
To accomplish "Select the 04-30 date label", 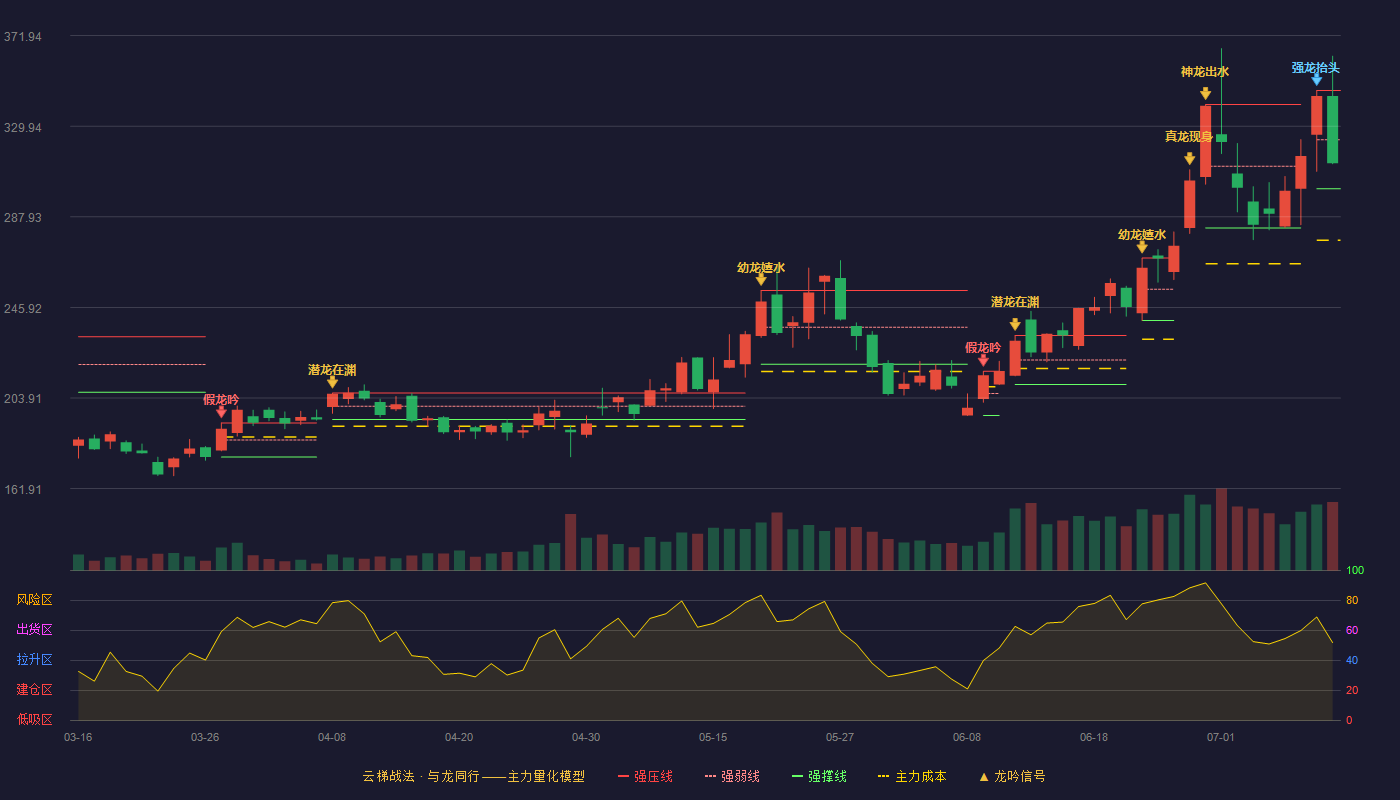I will pyautogui.click(x=586, y=737).
